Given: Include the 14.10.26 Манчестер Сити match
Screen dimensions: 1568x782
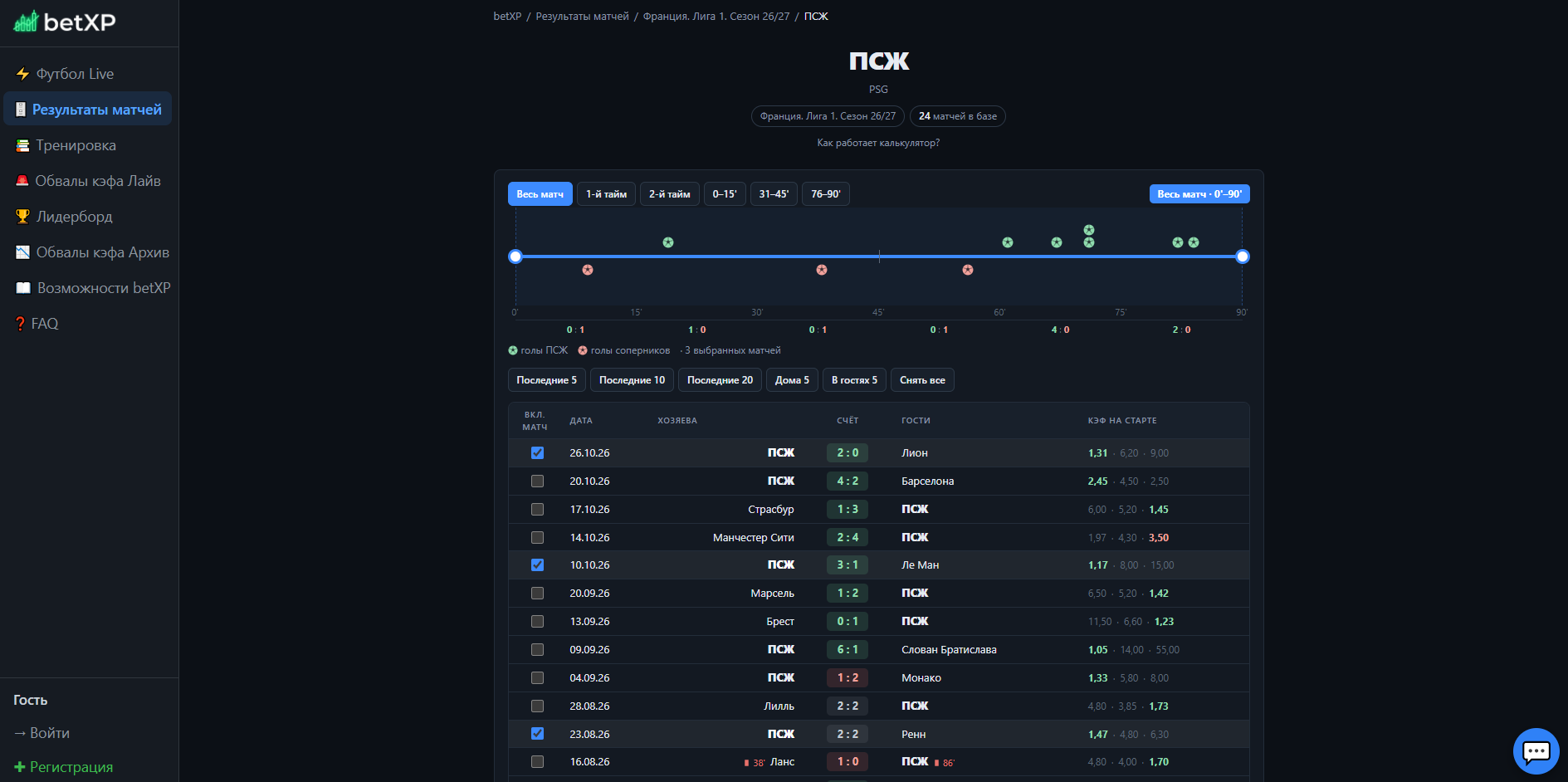Looking at the screenshot, I should click(538, 538).
